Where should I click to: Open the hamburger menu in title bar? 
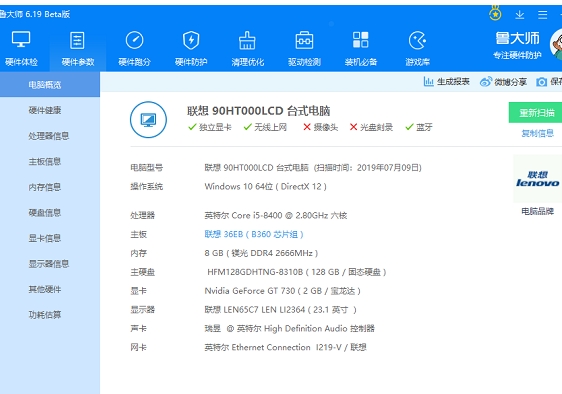(543, 15)
